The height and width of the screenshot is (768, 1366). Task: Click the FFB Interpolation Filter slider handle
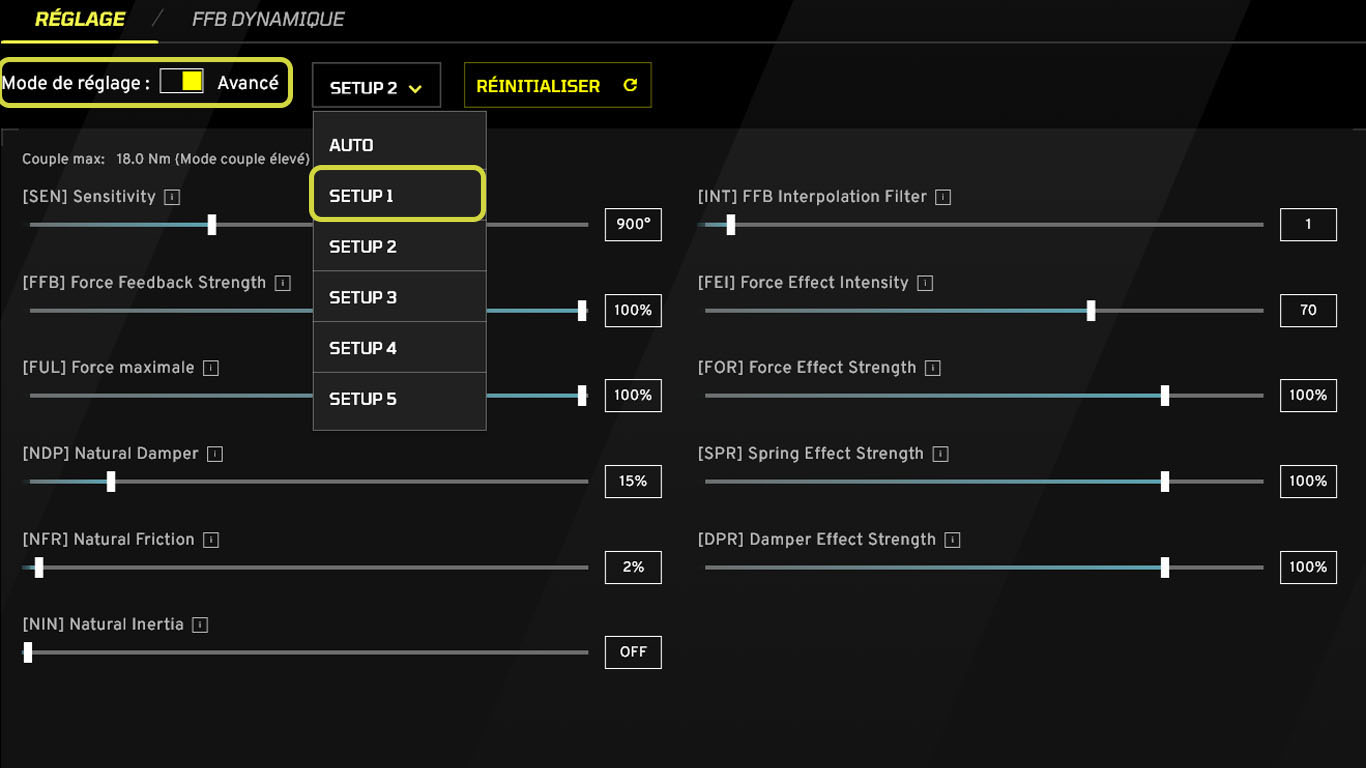[x=731, y=224]
